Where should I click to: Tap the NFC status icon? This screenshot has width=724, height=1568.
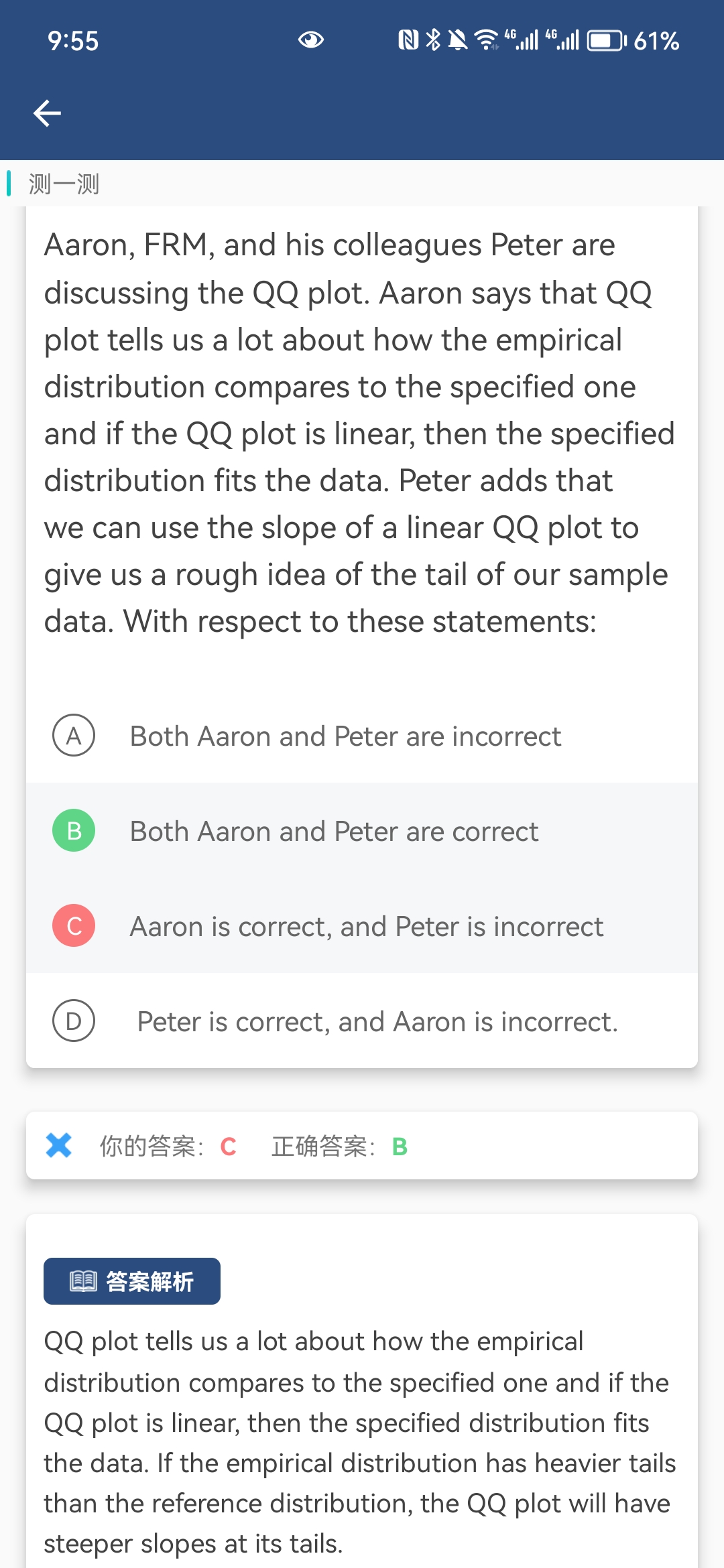[x=408, y=40]
